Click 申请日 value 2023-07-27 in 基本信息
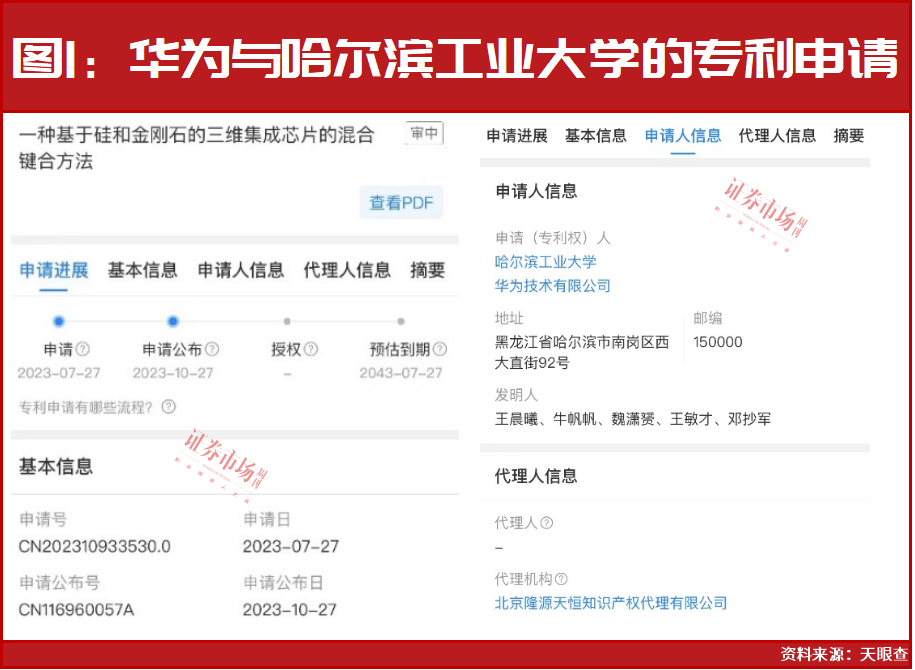This screenshot has height=670, width=915. pos(291,547)
